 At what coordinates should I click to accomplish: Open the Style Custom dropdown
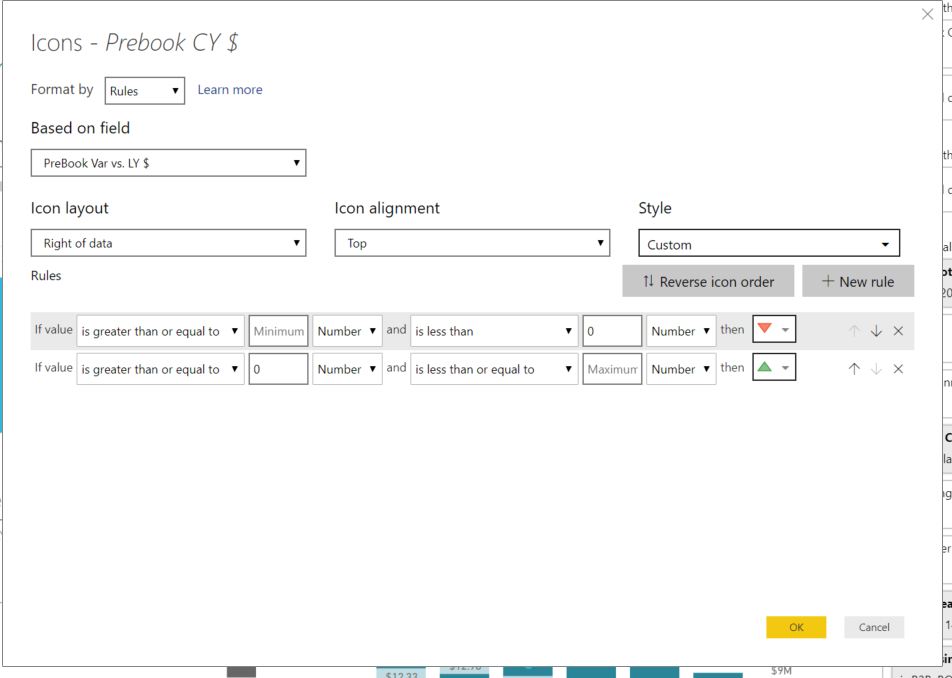[769, 243]
